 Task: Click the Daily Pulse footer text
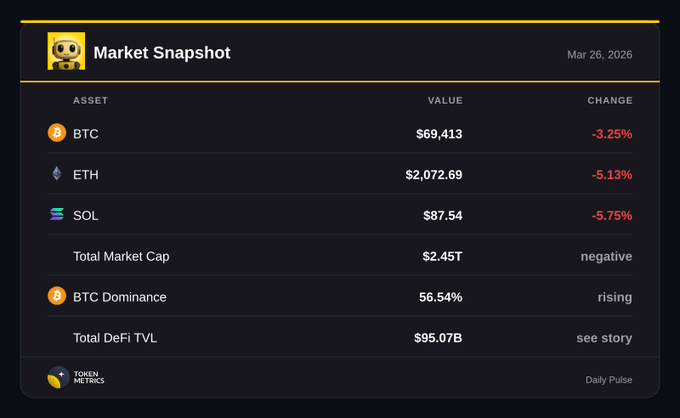pos(608,380)
